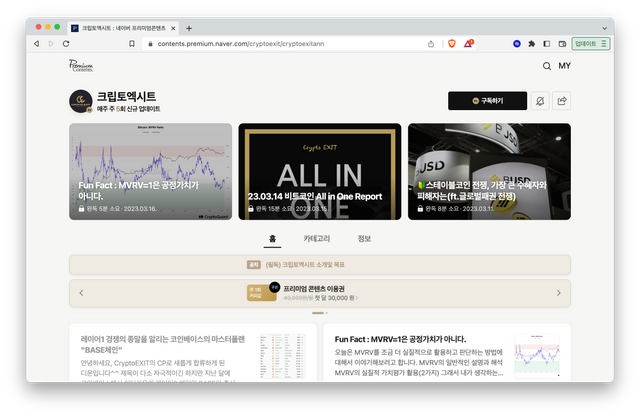
Task: Click the gold membership ticket badge
Action: pos(262,293)
